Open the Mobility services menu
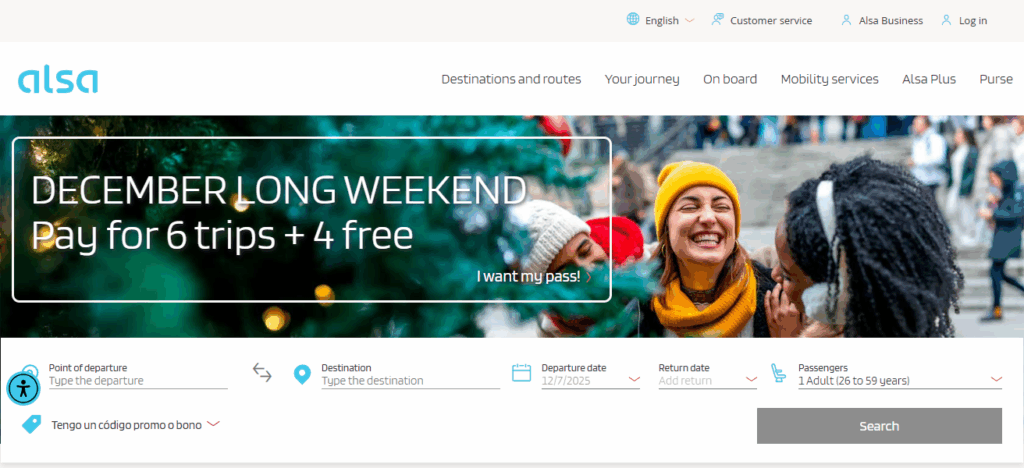 coord(829,79)
